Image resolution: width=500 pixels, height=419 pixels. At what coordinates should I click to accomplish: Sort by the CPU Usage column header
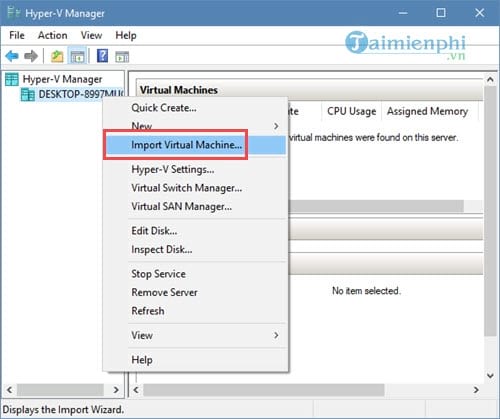pyautogui.click(x=352, y=111)
